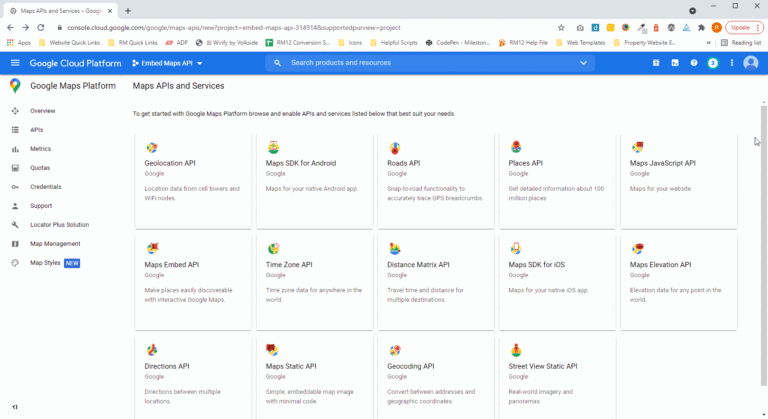The width and height of the screenshot is (768, 419).
Task: Click the Maps SDK for Android icon
Action: [273, 147]
